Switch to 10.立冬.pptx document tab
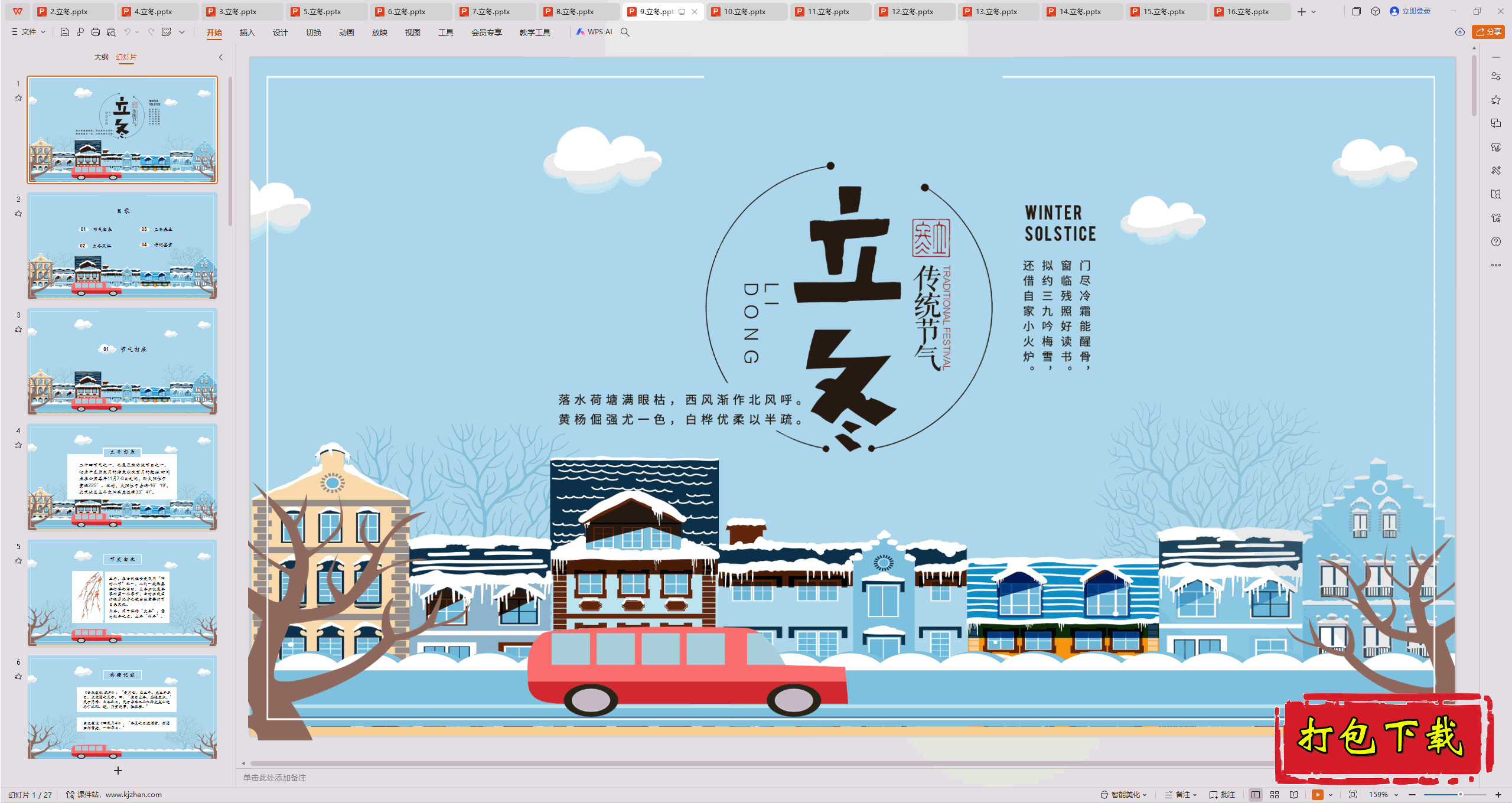 [x=747, y=12]
